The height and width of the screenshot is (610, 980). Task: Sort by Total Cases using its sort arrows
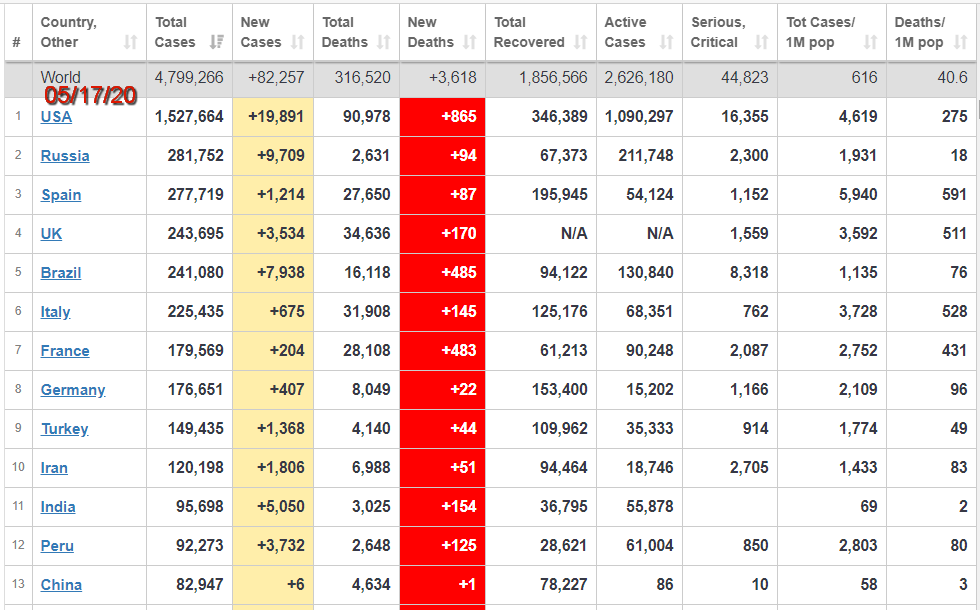(217, 42)
